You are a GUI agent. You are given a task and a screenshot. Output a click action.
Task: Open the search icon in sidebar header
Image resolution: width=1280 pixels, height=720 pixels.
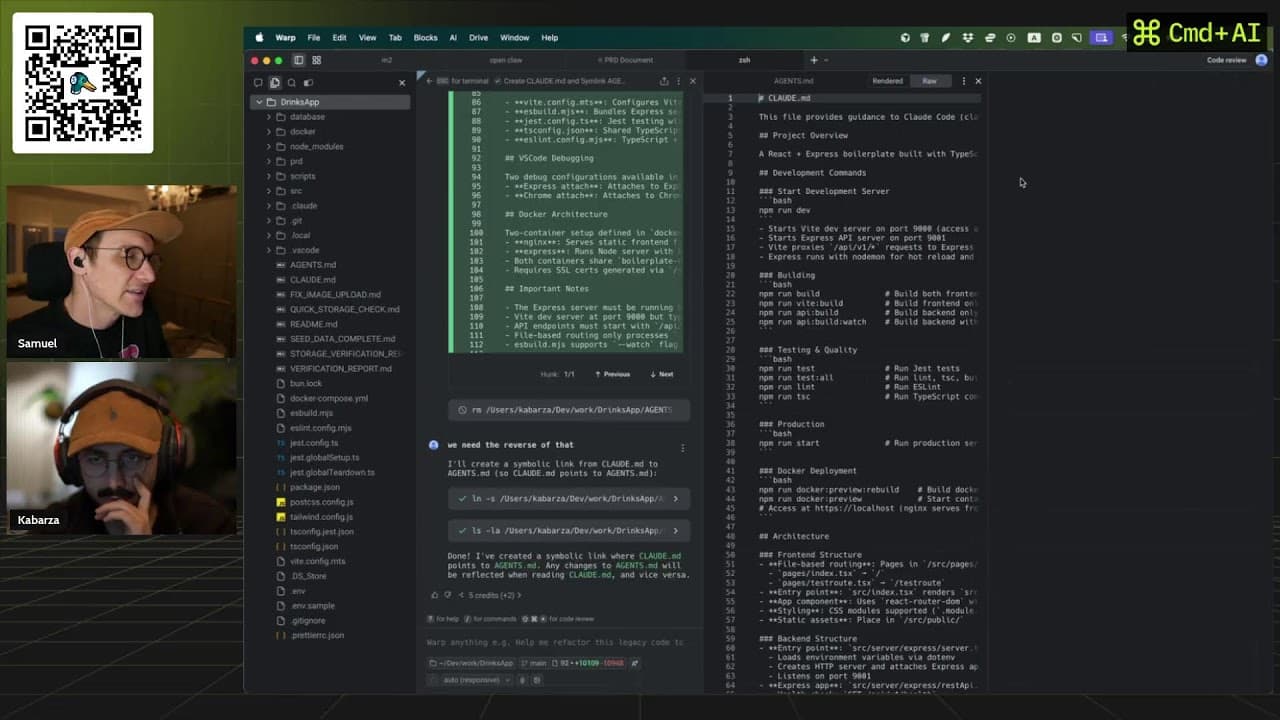pos(291,82)
